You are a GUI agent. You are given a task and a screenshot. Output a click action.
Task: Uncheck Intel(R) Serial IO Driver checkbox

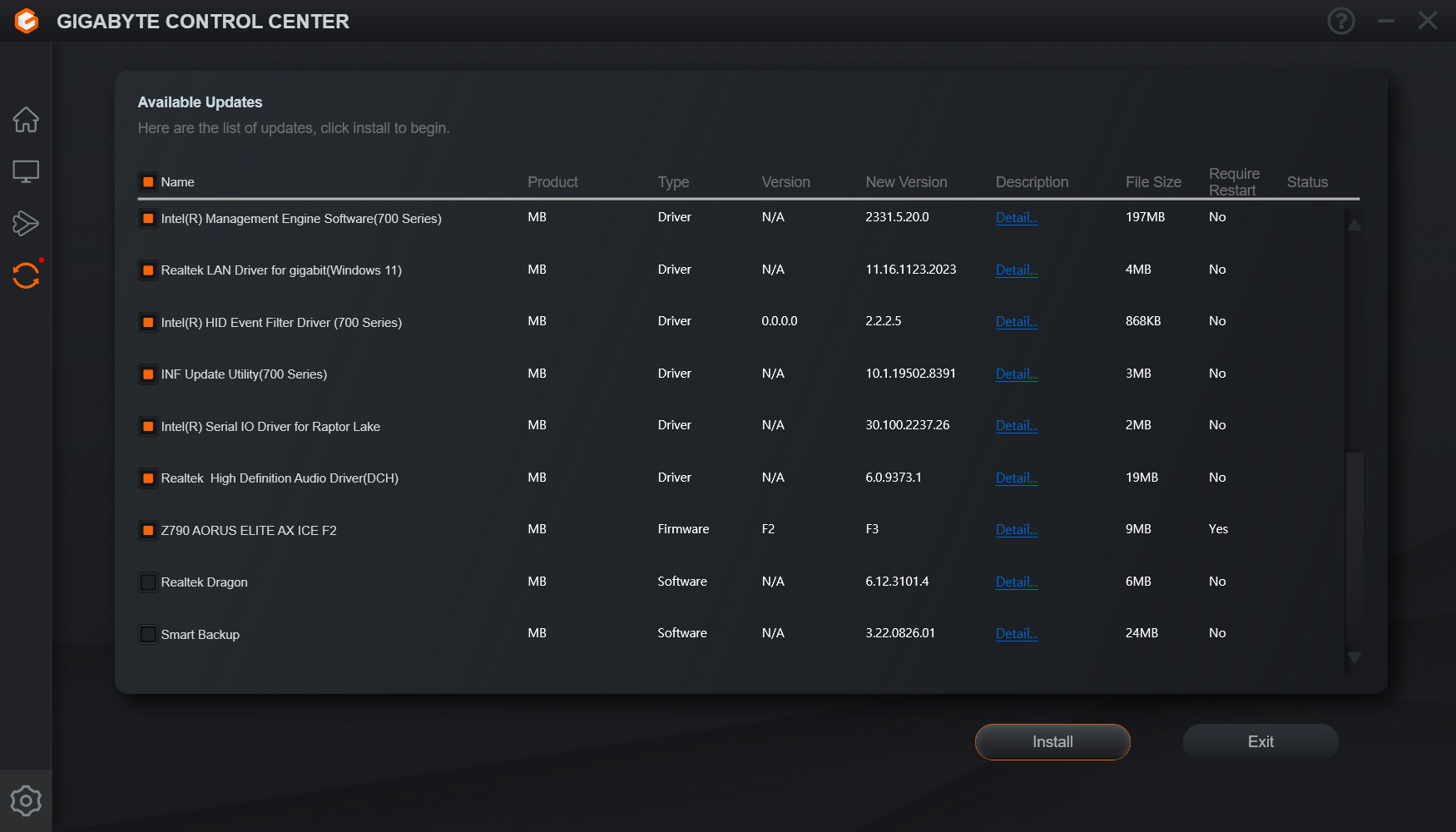coord(148,427)
